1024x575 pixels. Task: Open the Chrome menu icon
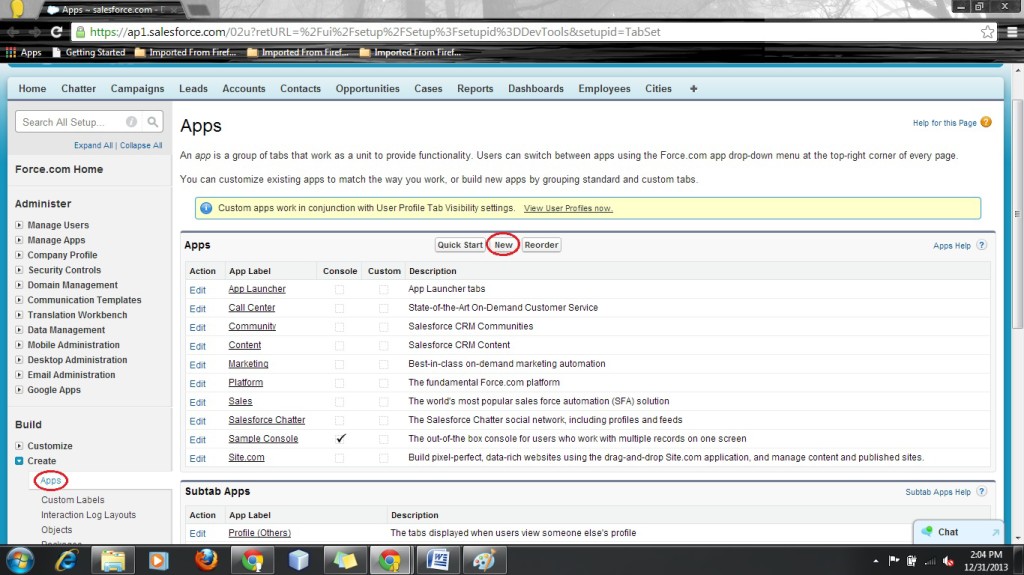pos(1012,31)
